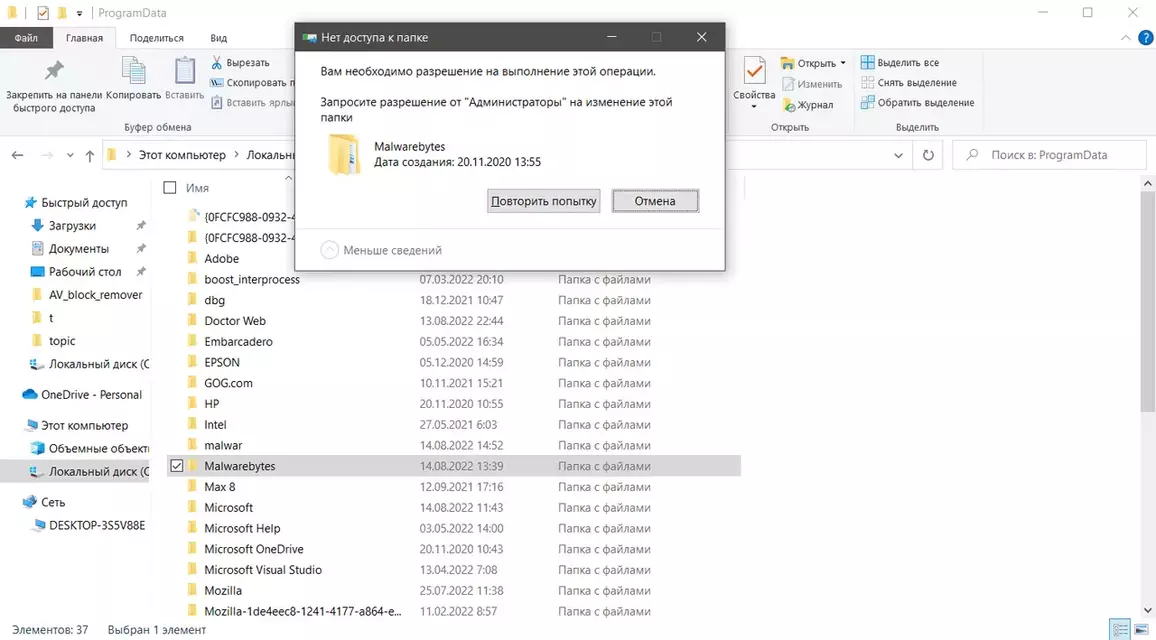Click Повторить попытку (Retry) button

tap(543, 201)
